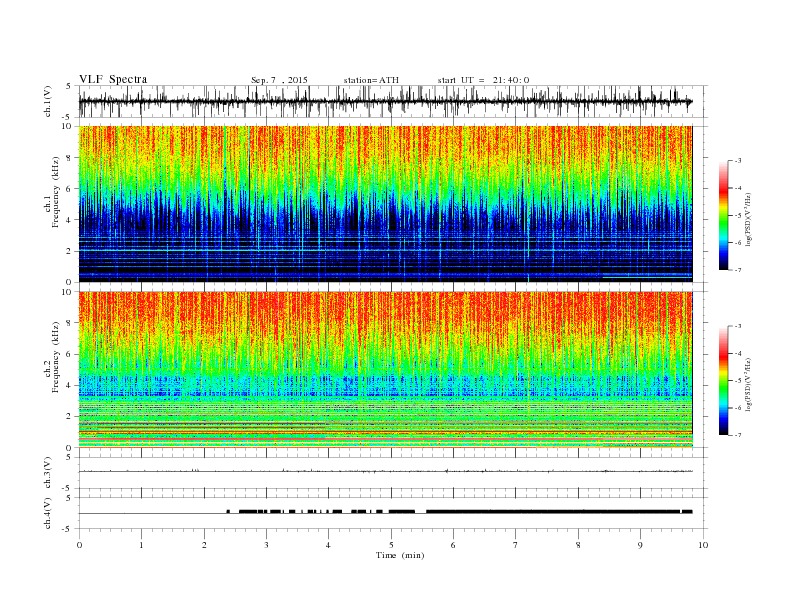
Task: Click inside the ch.2 spectrogram plot
Action: pos(386,370)
